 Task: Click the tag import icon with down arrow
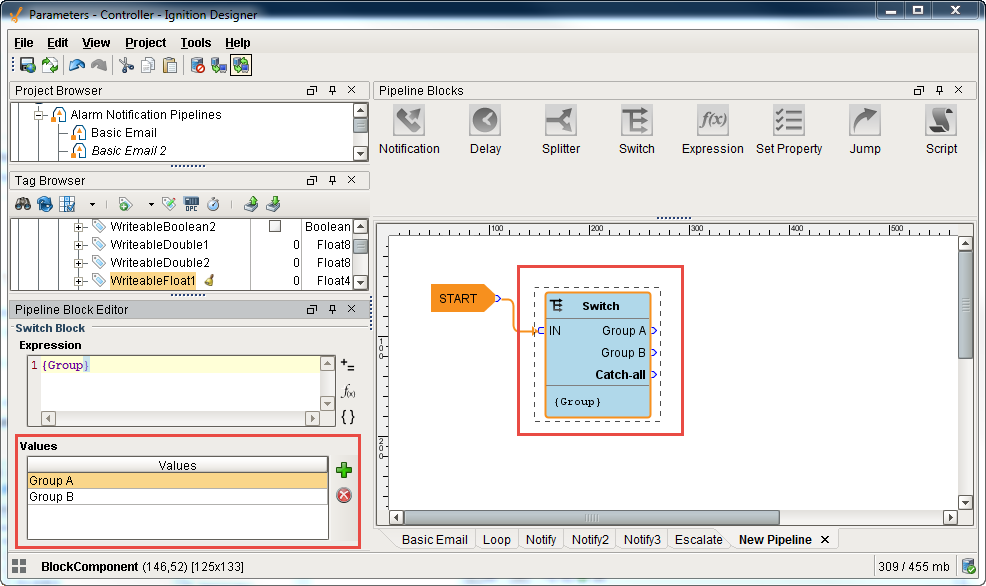(x=273, y=204)
